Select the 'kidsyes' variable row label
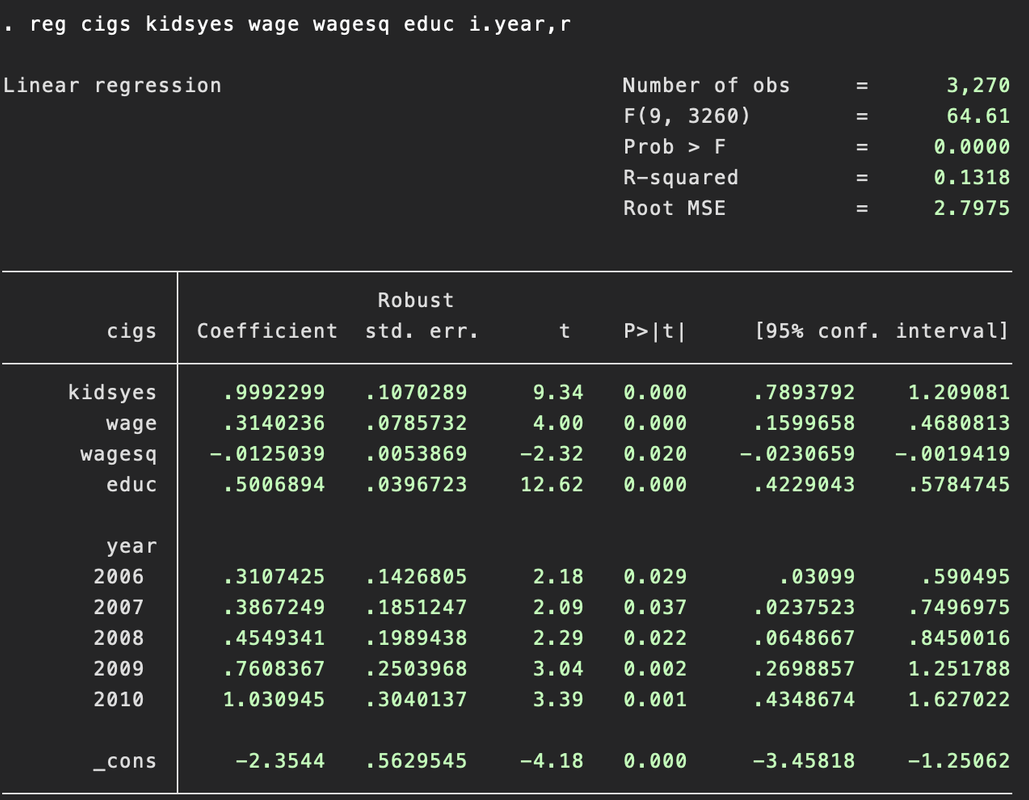Viewport: 1029px width, 800px height. [112, 392]
